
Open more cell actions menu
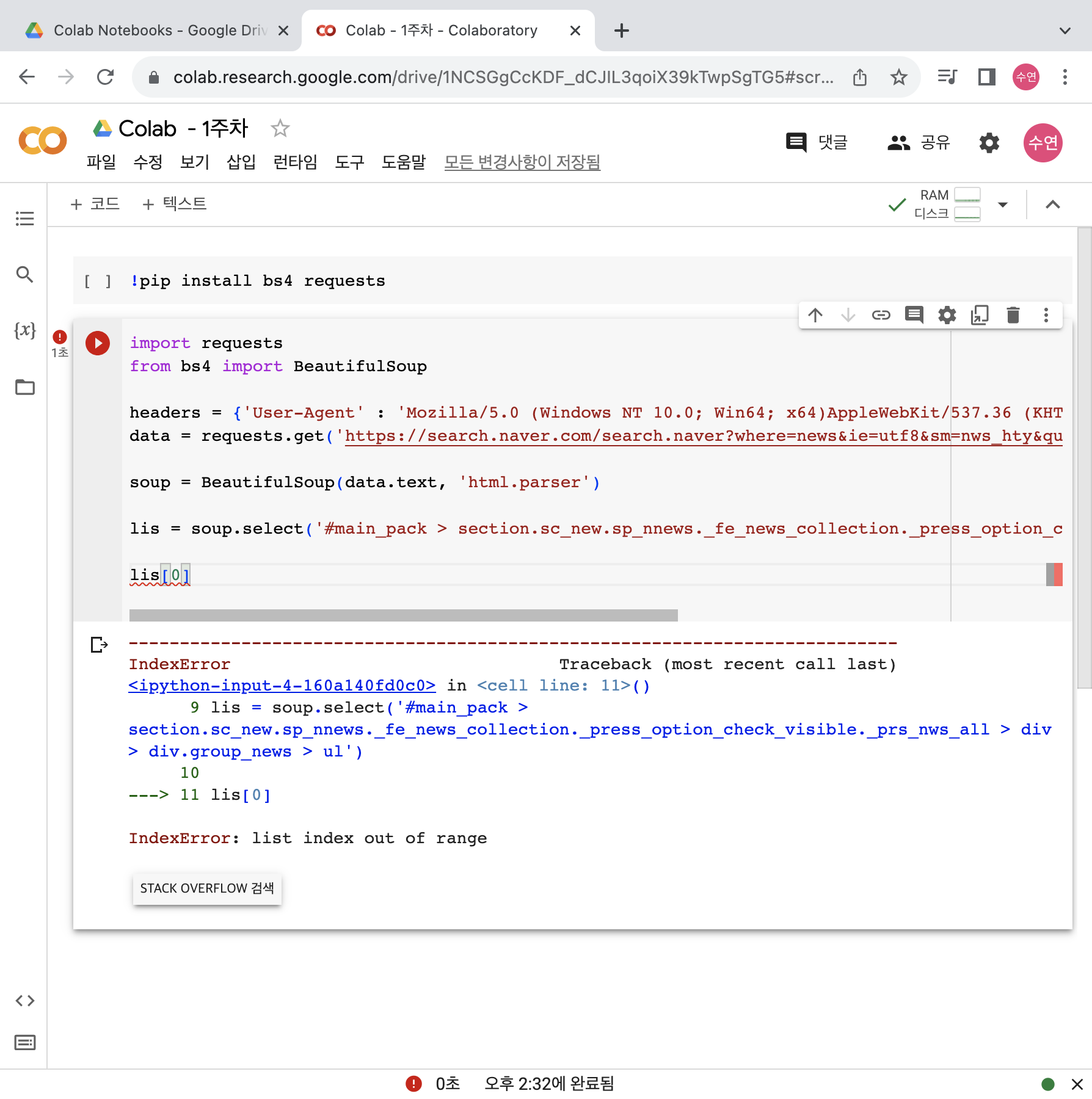point(1046,315)
